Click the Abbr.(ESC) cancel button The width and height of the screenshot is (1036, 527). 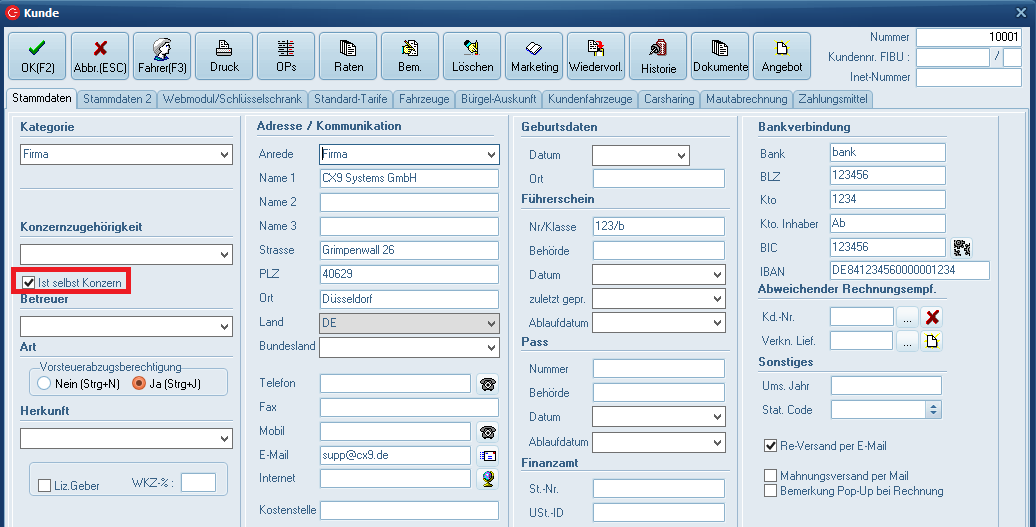point(99,56)
